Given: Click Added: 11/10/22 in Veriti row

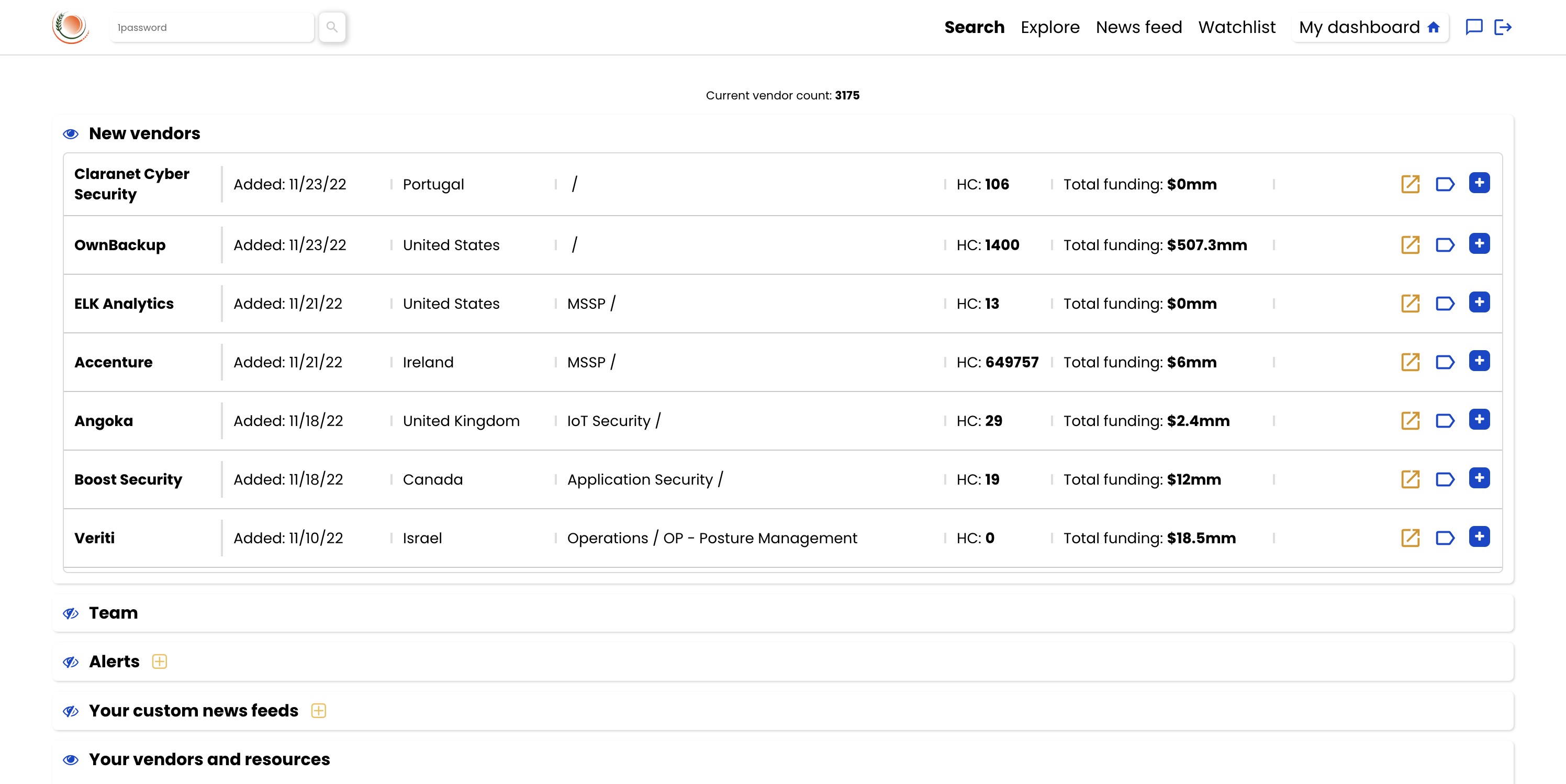Looking at the screenshot, I should [x=288, y=538].
